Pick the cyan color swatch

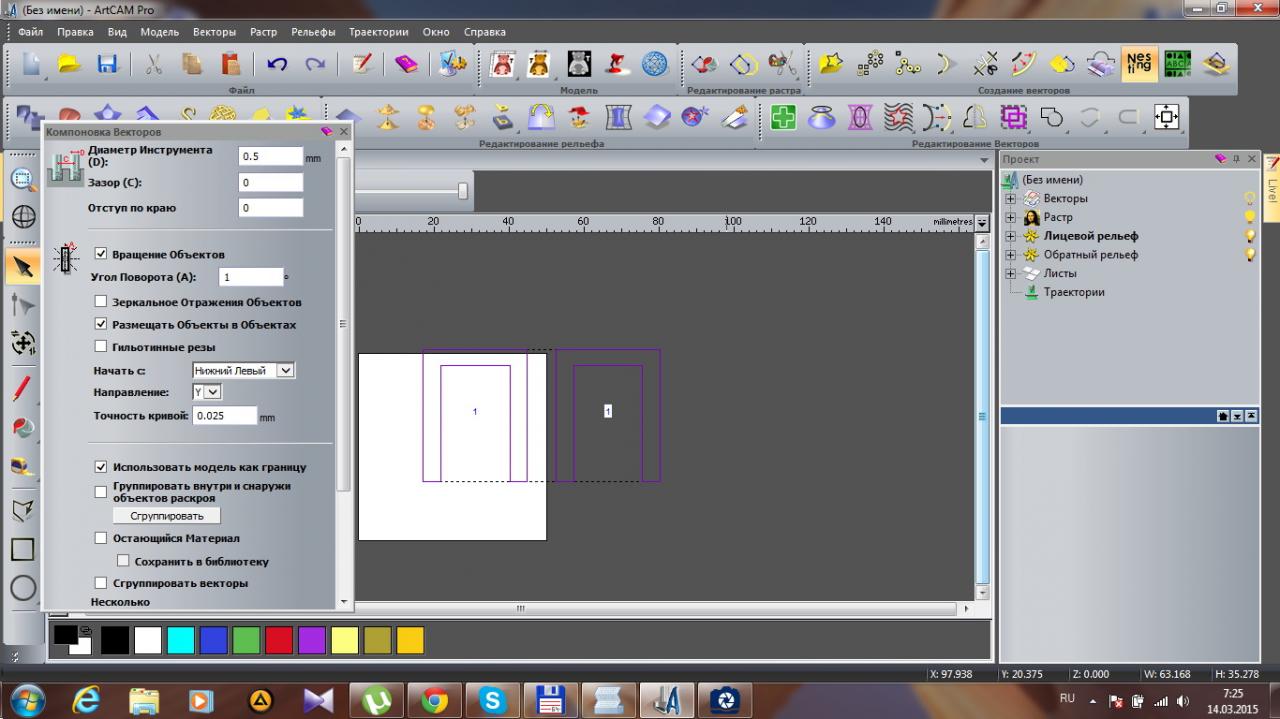point(180,640)
